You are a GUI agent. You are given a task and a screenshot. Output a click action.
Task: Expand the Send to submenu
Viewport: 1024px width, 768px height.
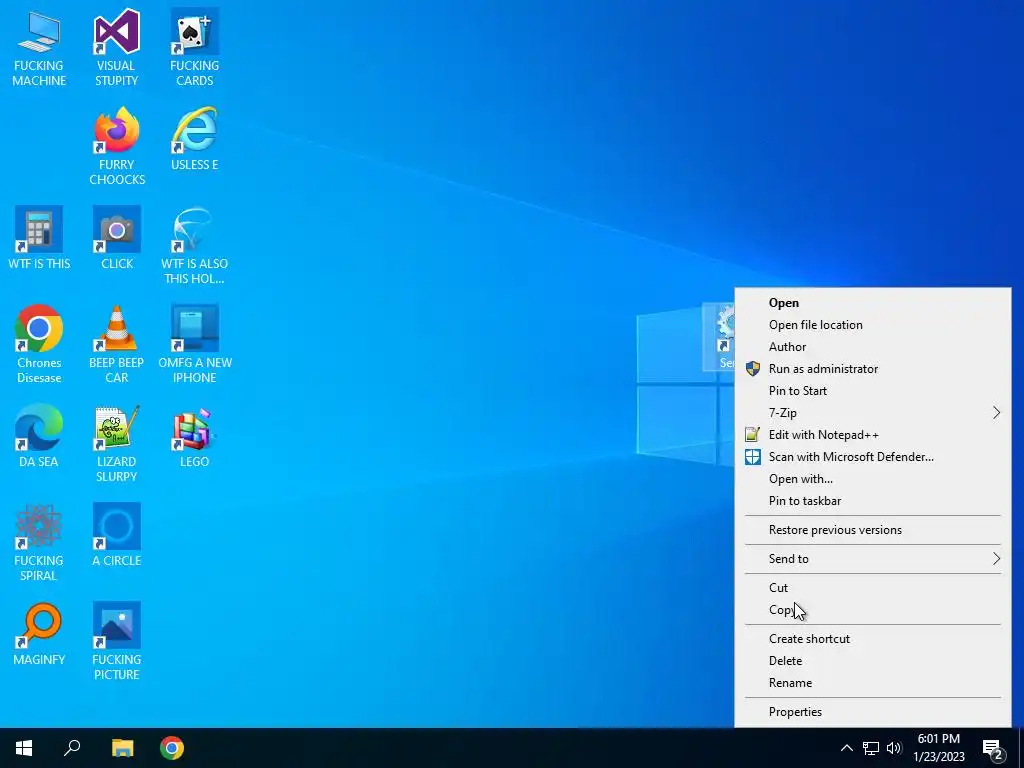(x=872, y=559)
